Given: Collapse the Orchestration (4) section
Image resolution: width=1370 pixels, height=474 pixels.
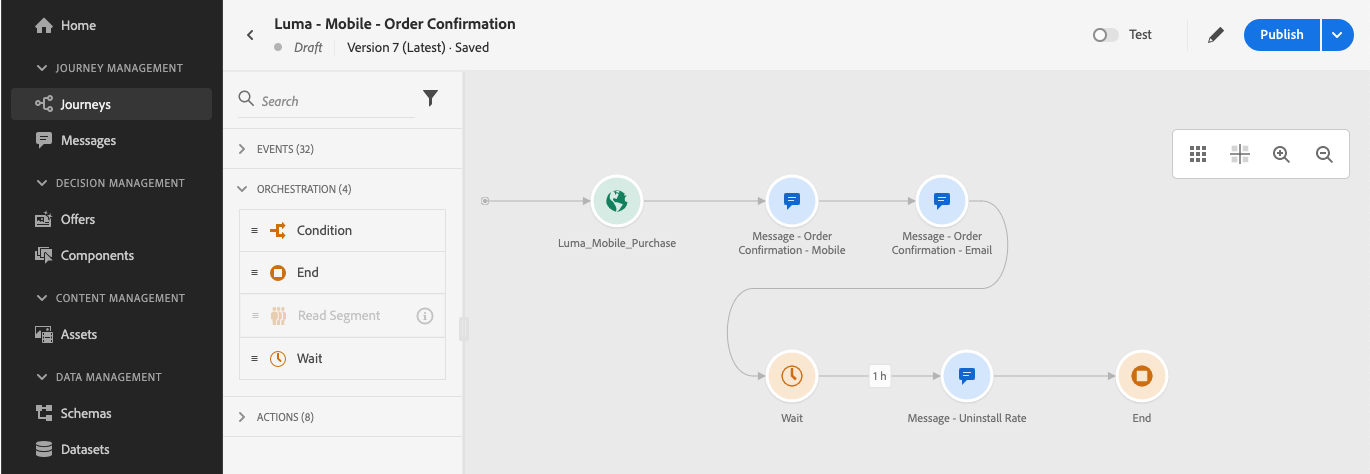Looking at the screenshot, I should [x=343, y=189].
